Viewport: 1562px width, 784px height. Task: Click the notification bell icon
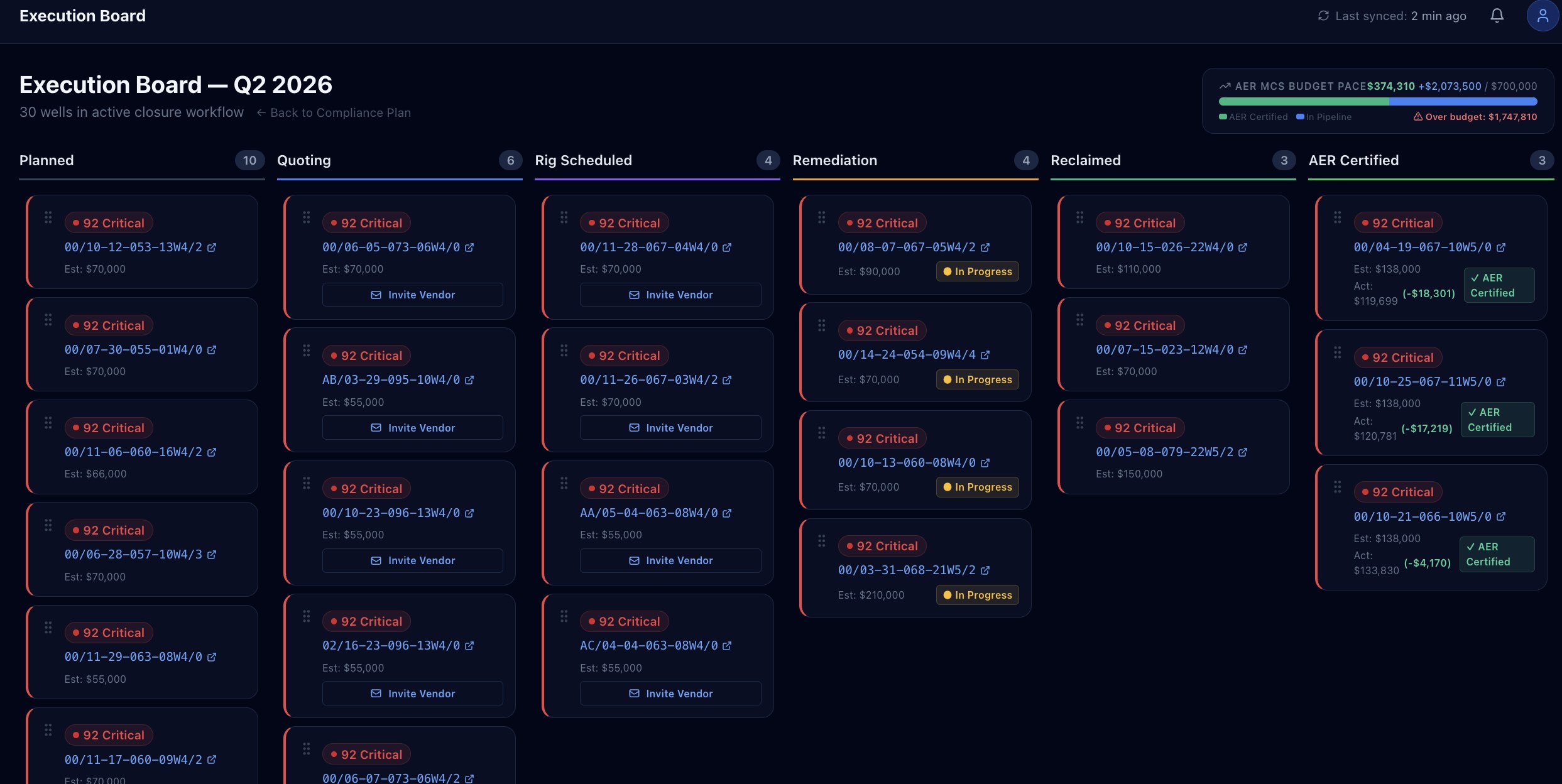(x=1496, y=15)
